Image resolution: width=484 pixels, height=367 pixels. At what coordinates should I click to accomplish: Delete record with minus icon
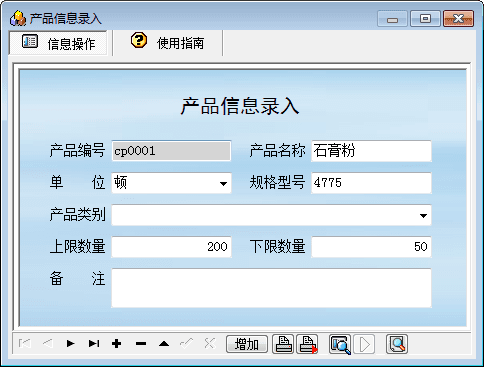141,343
